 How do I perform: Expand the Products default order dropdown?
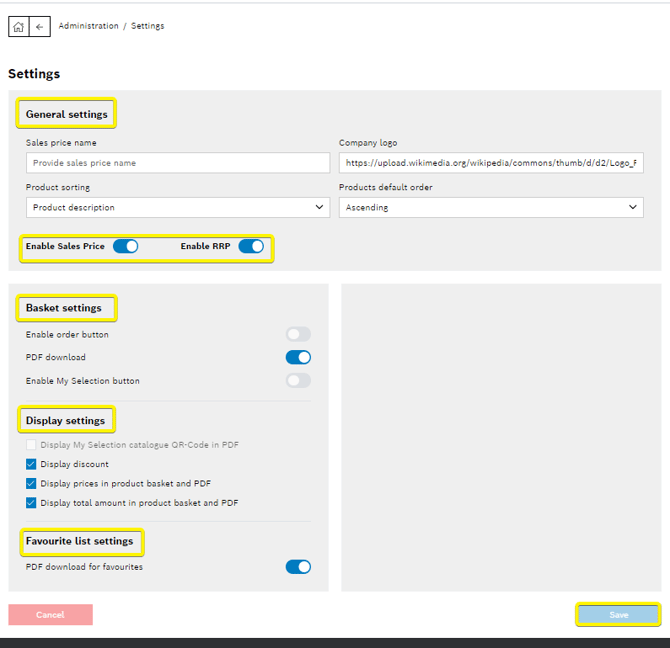[490, 207]
